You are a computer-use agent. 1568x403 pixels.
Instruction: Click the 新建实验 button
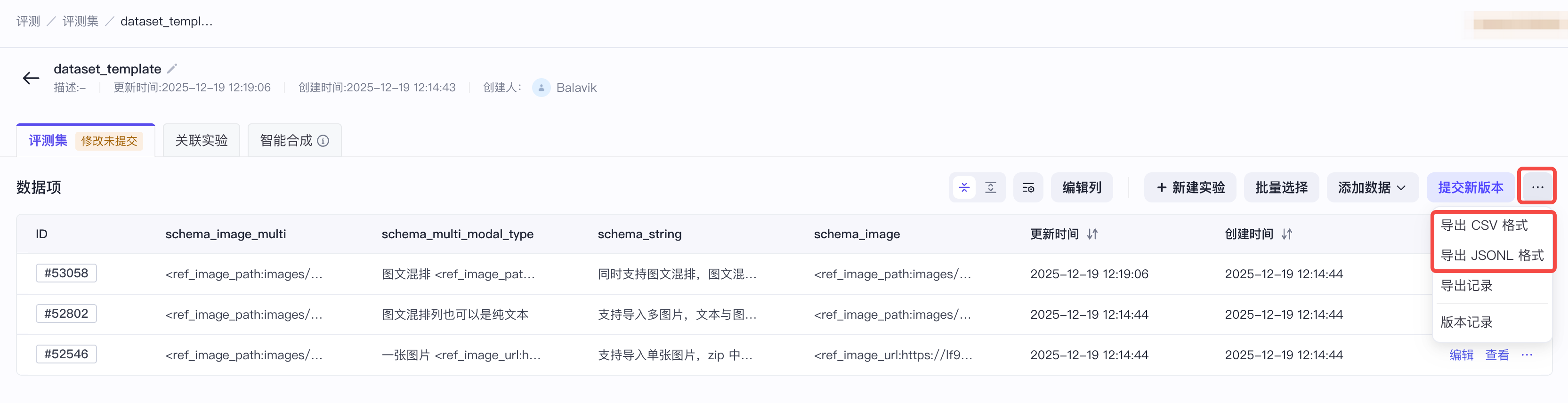point(1190,187)
